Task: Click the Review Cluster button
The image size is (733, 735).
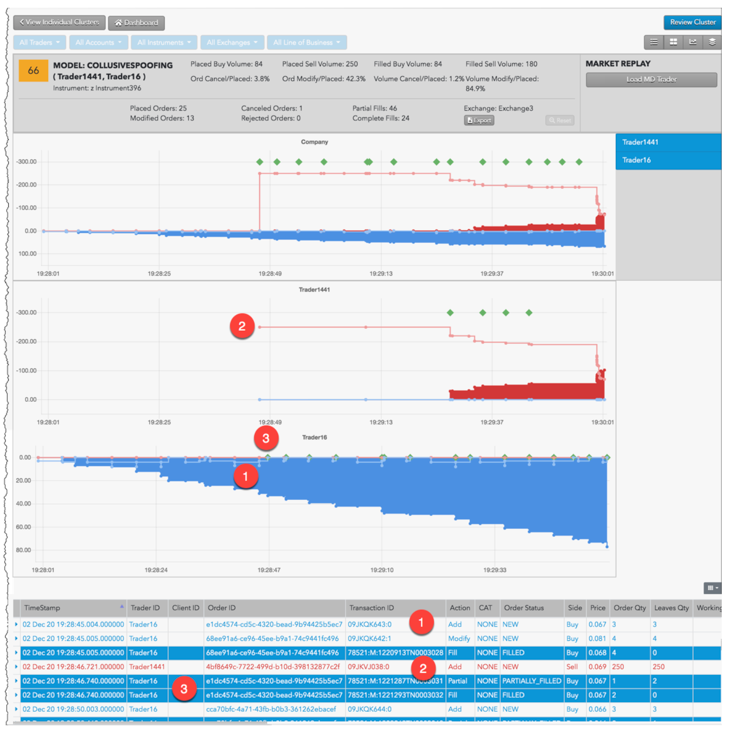Action: 692,22
